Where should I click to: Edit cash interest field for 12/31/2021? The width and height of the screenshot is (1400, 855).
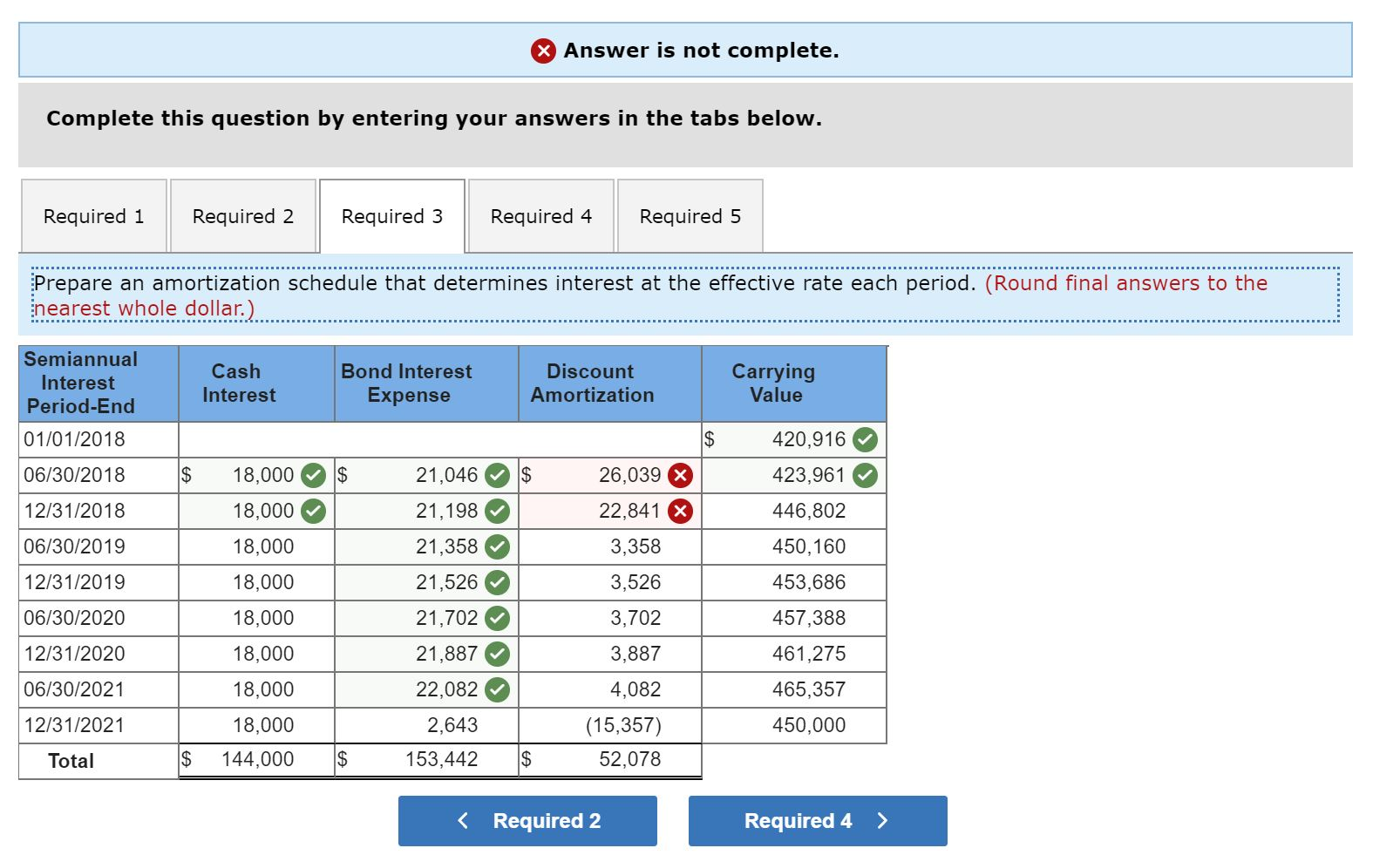click(x=257, y=725)
